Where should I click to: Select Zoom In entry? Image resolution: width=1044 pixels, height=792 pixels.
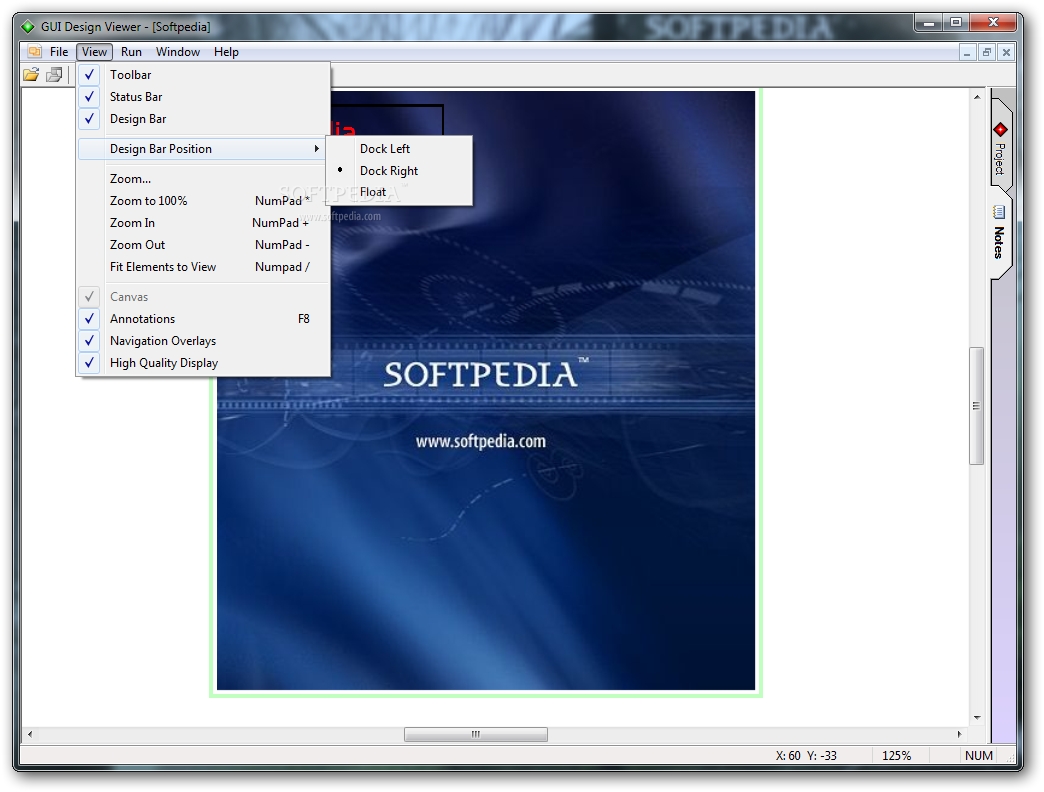pos(204,222)
